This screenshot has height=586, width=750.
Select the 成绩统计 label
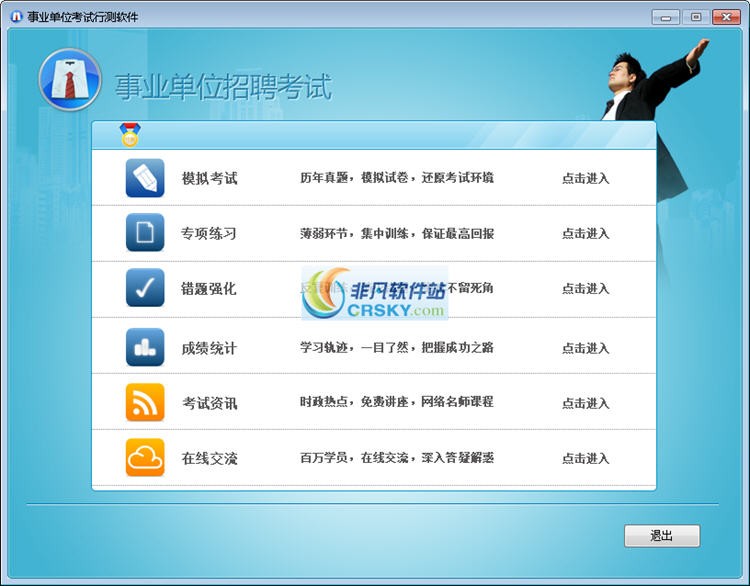click(x=209, y=348)
